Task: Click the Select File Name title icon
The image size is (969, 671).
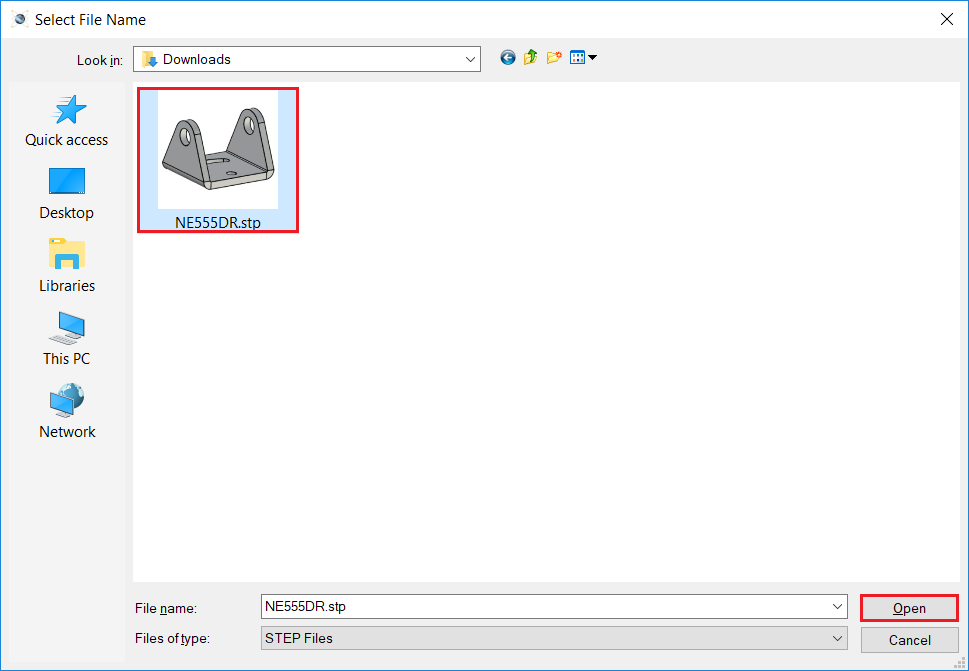Action: [20, 20]
